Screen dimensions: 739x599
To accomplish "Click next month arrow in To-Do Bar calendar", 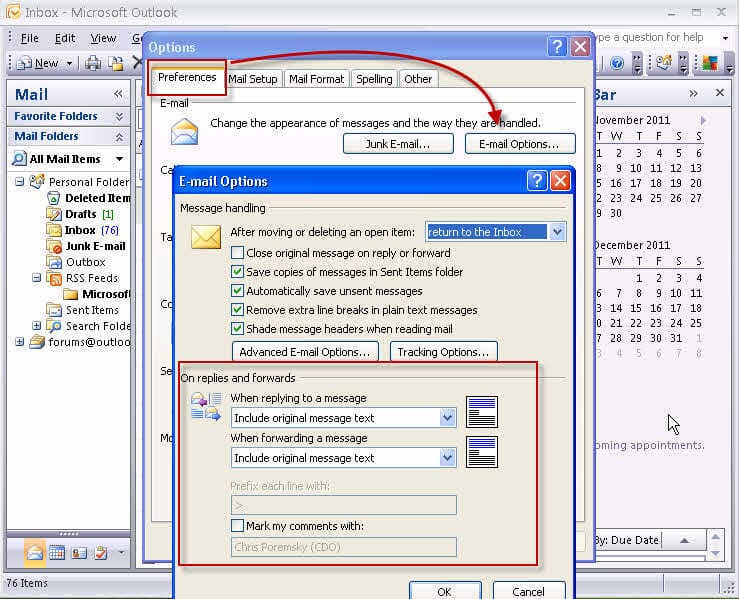I will (703, 120).
